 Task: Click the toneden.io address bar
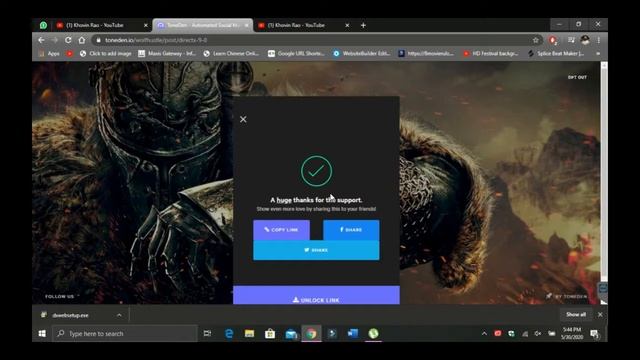click(312, 40)
